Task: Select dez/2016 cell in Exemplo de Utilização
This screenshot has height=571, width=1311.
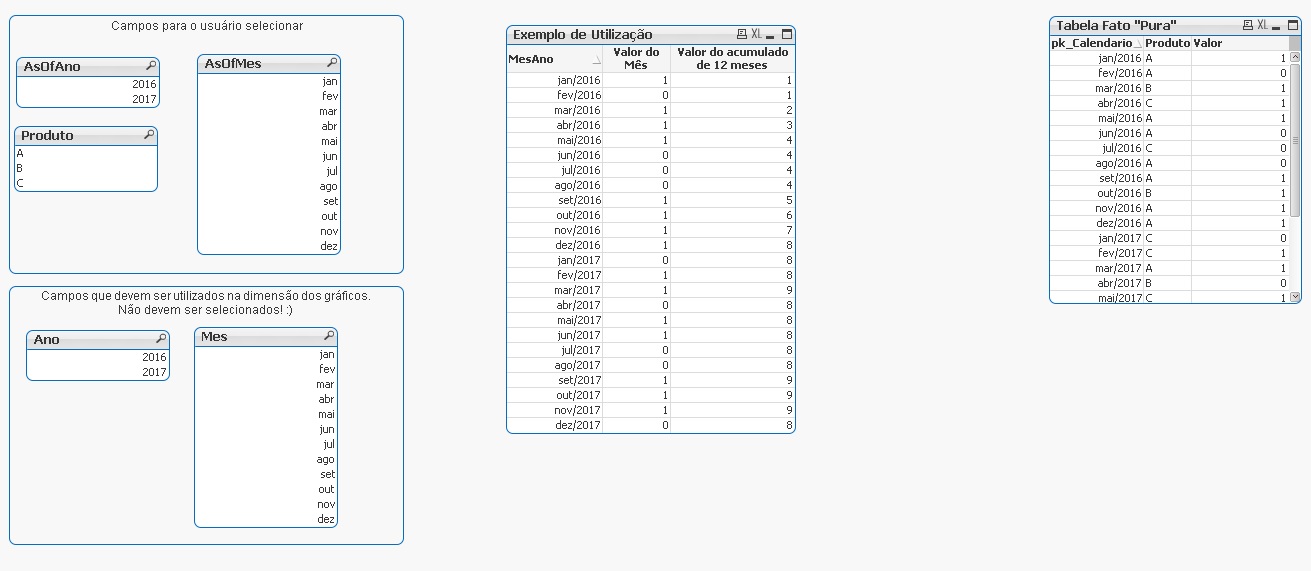Action: (555, 245)
